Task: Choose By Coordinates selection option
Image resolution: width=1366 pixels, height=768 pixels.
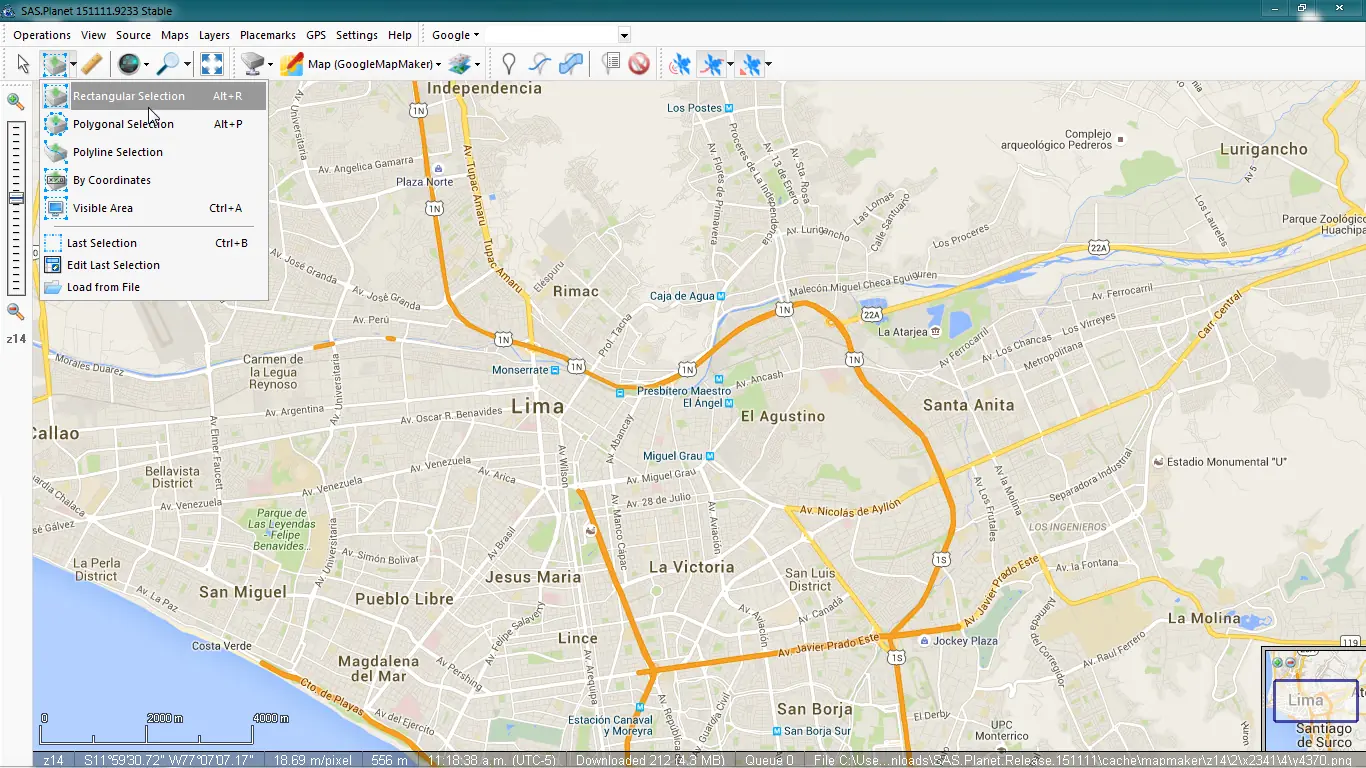Action: [154, 180]
